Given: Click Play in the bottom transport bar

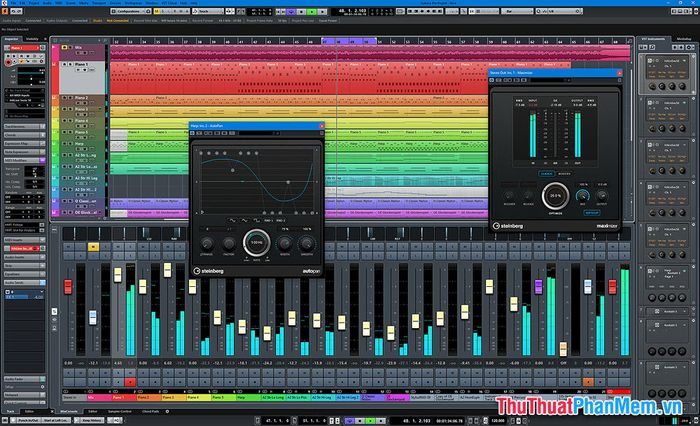Looking at the screenshot, I should [x=370, y=420].
